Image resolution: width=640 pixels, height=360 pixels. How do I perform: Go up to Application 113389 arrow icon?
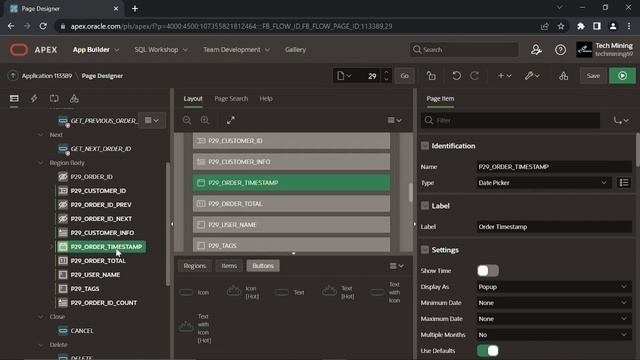click(x=13, y=76)
